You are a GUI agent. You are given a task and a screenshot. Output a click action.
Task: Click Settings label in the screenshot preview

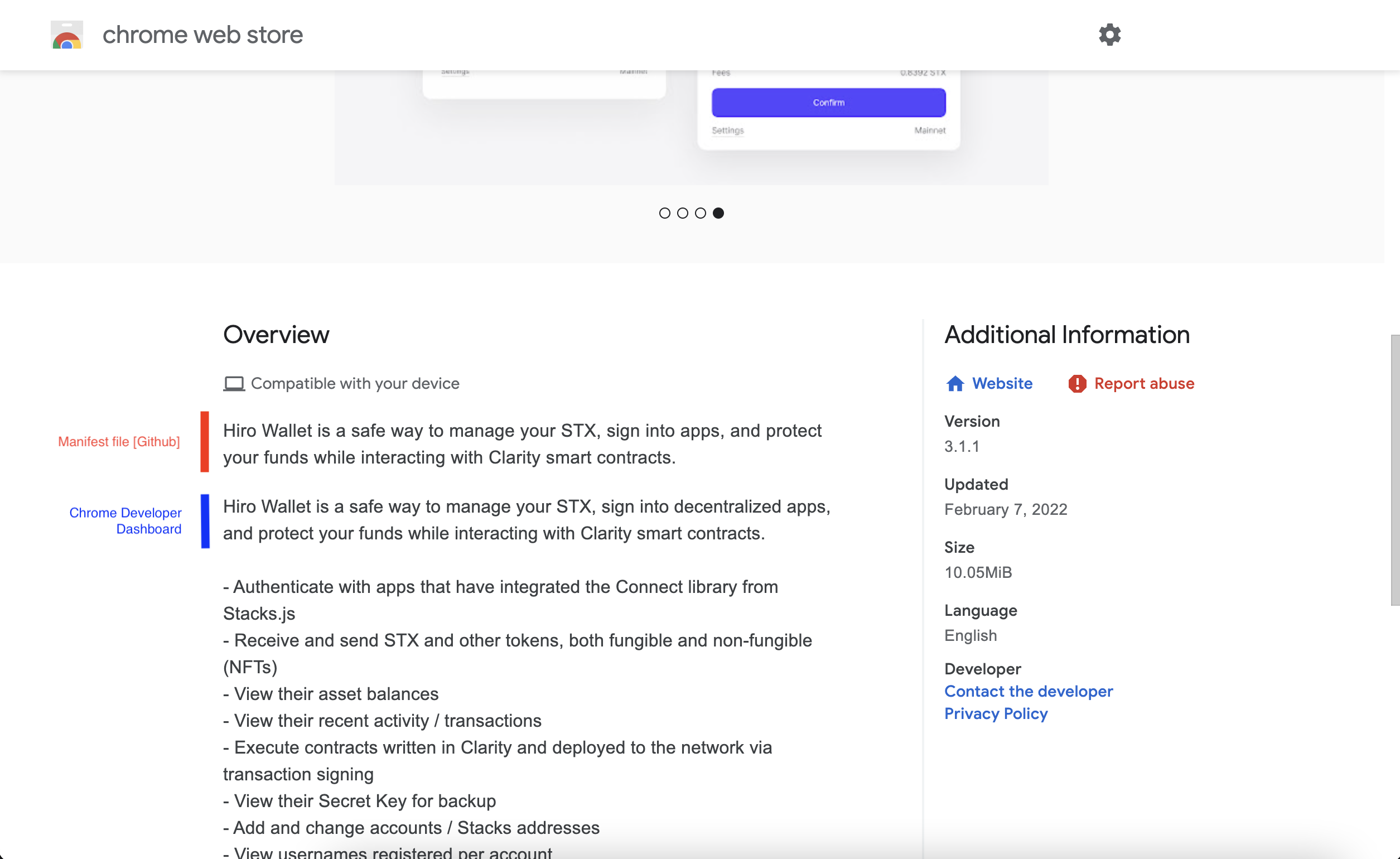pos(727,130)
